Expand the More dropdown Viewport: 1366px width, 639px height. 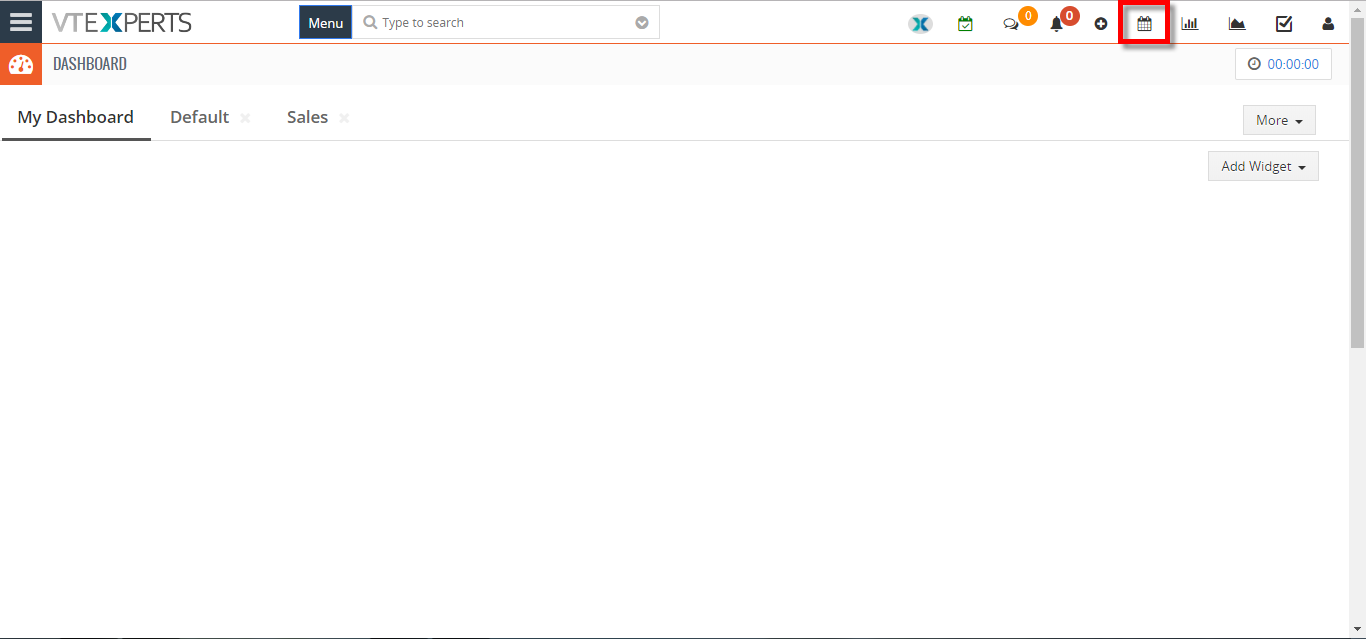click(1279, 120)
